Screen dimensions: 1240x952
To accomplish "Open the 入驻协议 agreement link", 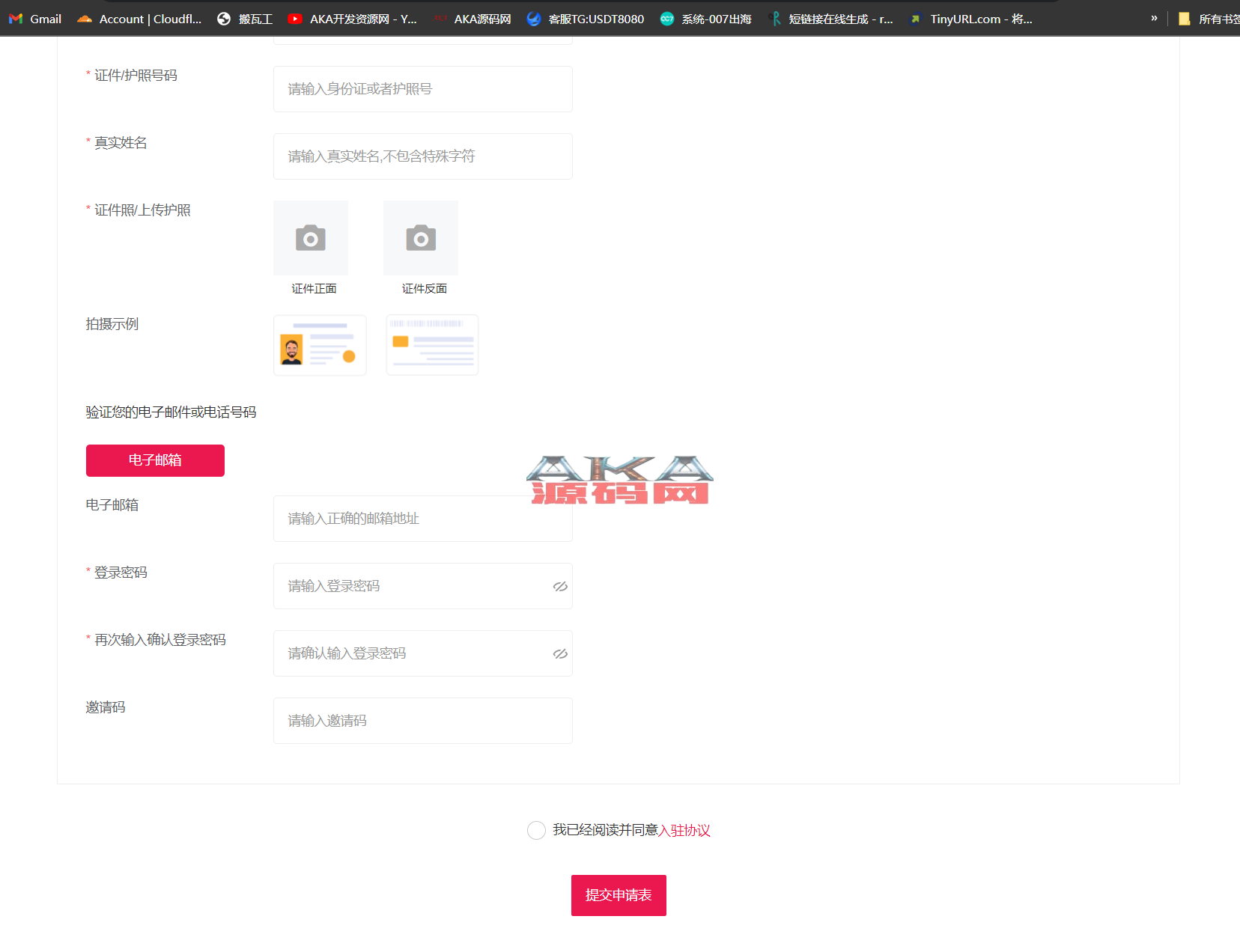I will 684,830.
